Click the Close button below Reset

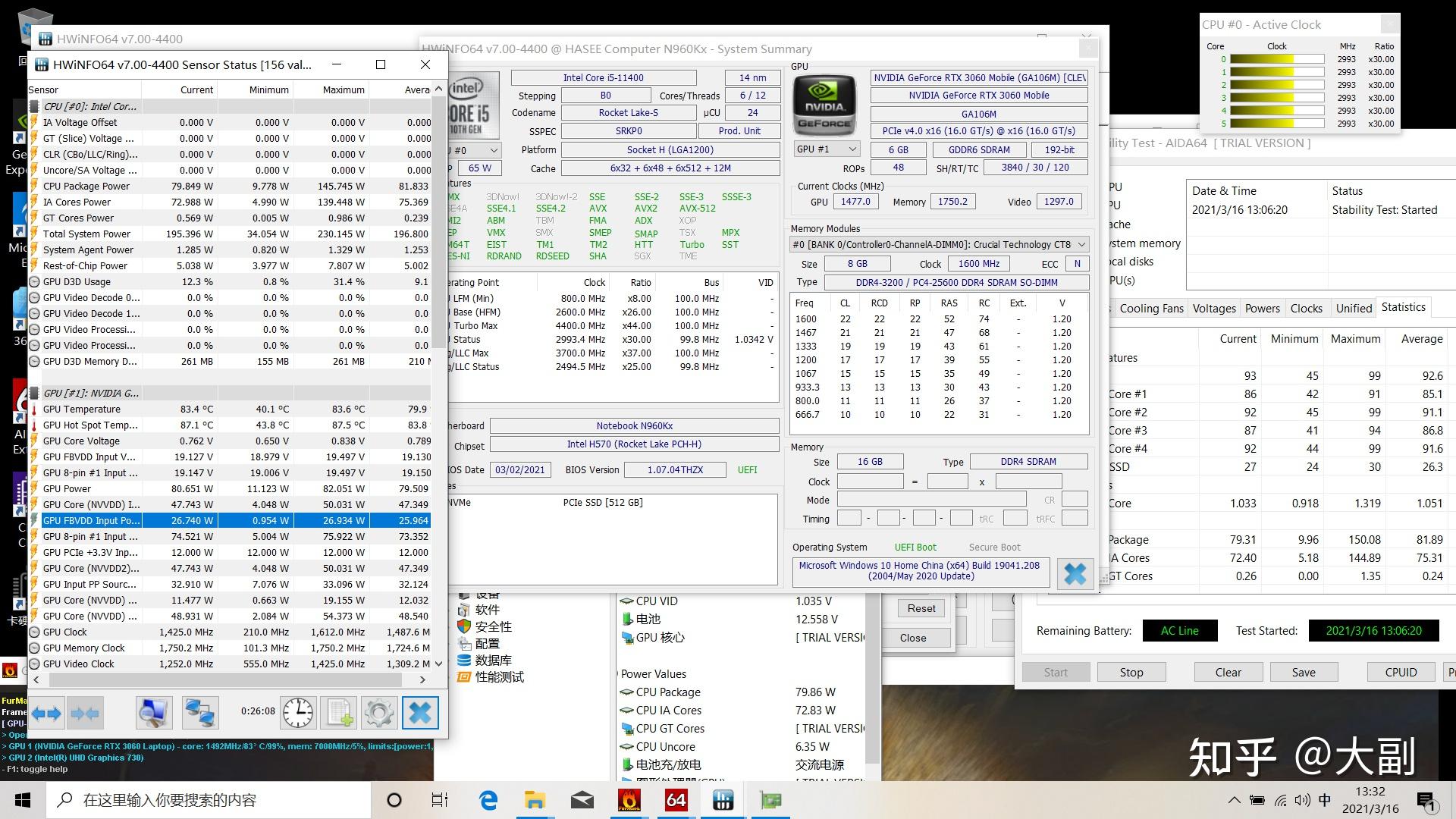pyautogui.click(x=913, y=638)
